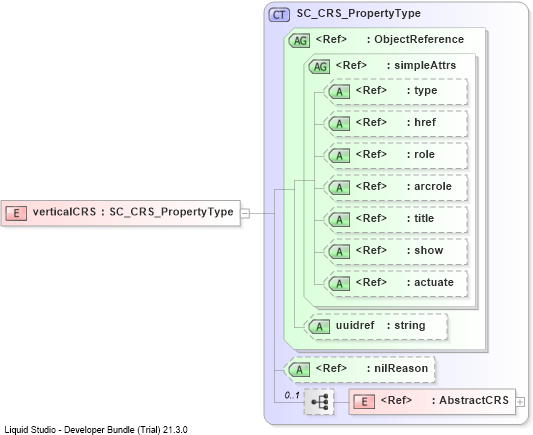Select the ': role' attribute label
Viewport: 533px width, 435px height.
[421, 154]
